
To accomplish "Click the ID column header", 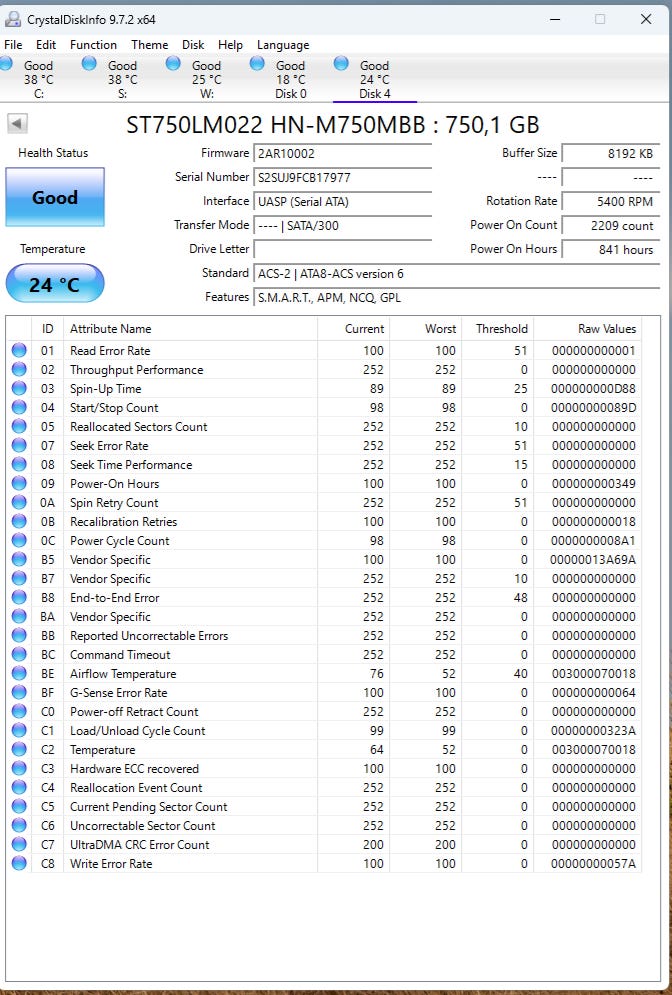I will point(48,329).
